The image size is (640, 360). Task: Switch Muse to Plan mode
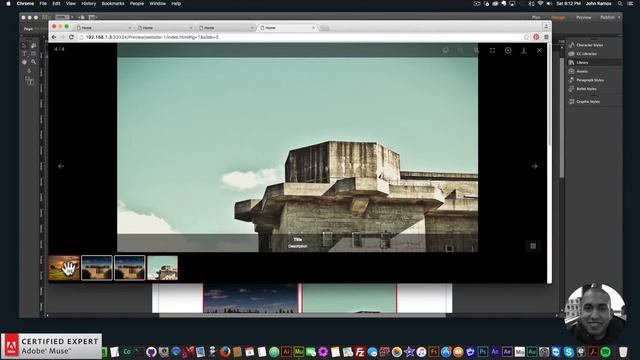(536, 18)
